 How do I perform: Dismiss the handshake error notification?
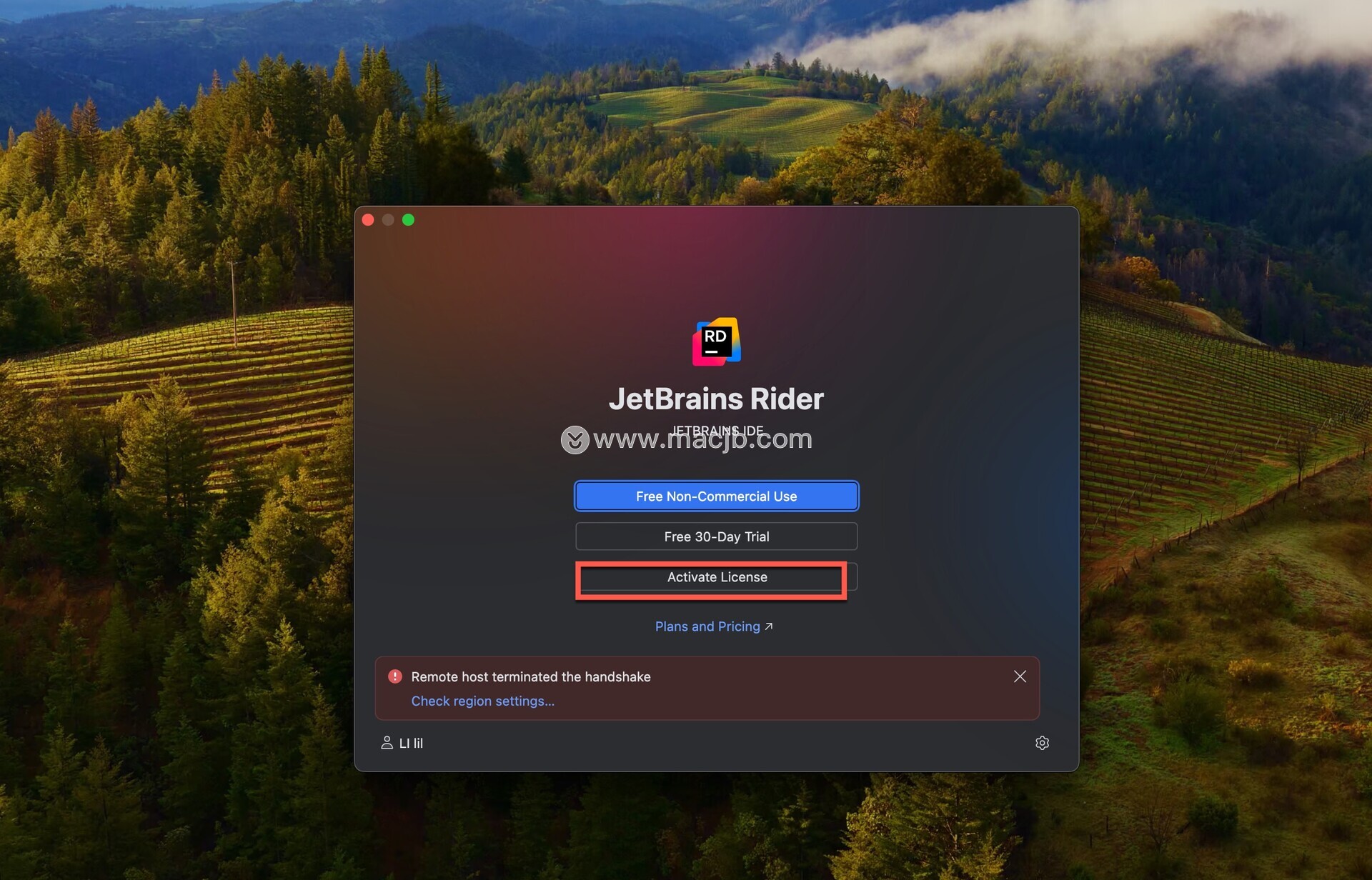click(x=1020, y=676)
